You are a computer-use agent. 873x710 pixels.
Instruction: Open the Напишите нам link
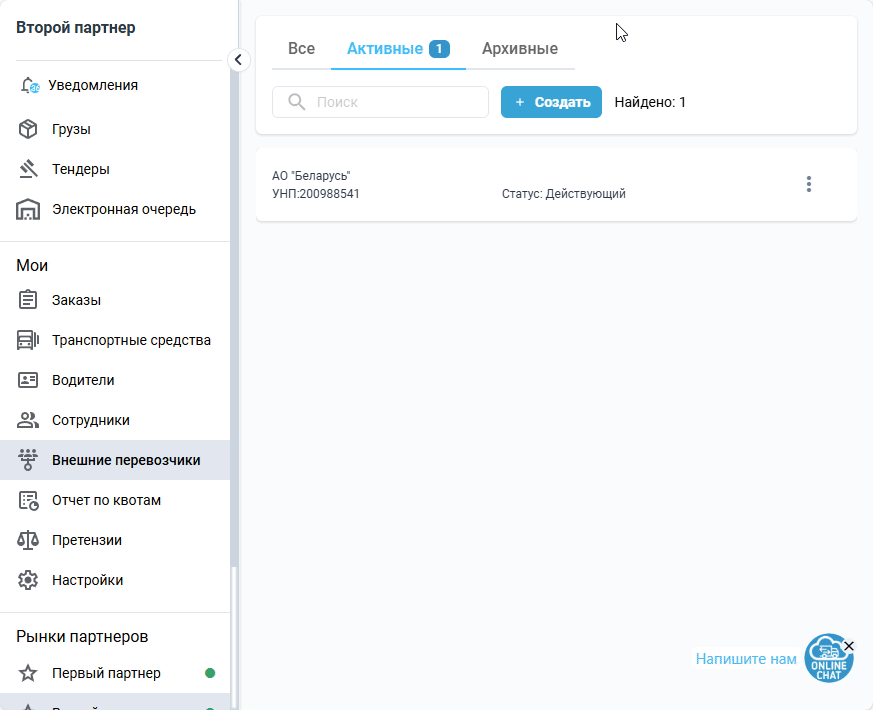tap(745, 658)
